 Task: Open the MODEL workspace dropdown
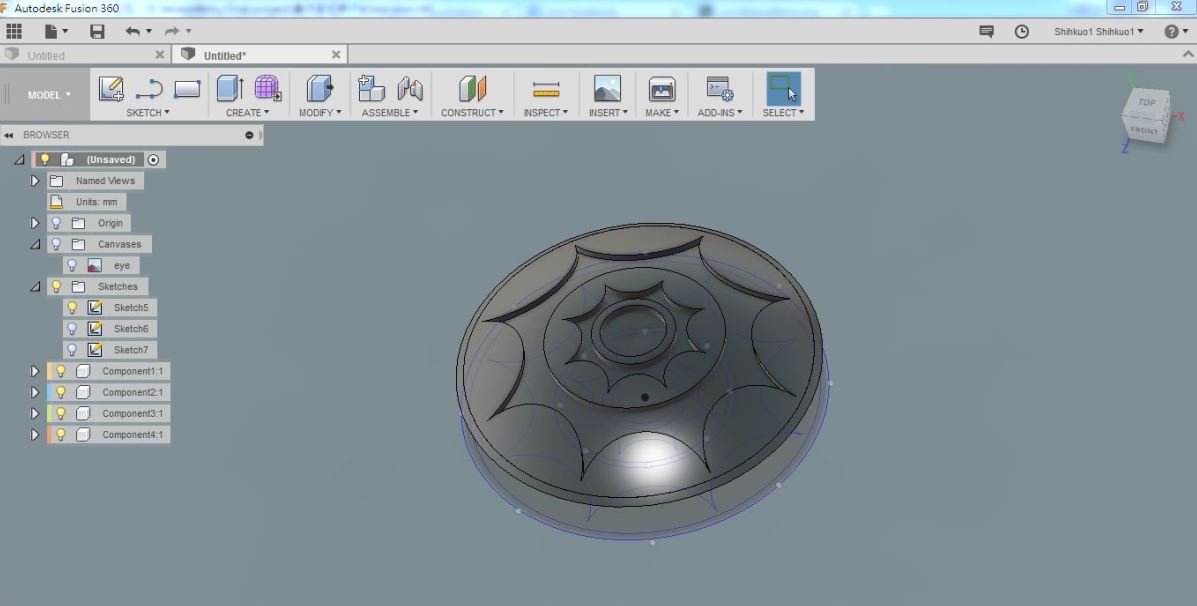(x=49, y=95)
